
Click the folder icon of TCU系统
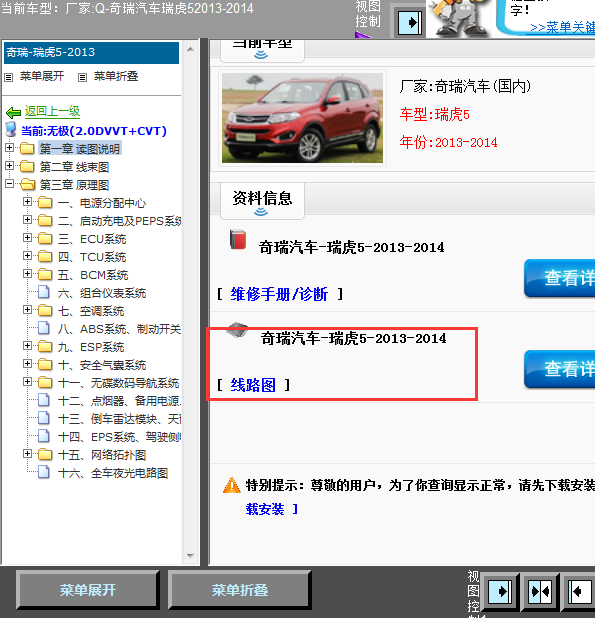click(x=45, y=257)
